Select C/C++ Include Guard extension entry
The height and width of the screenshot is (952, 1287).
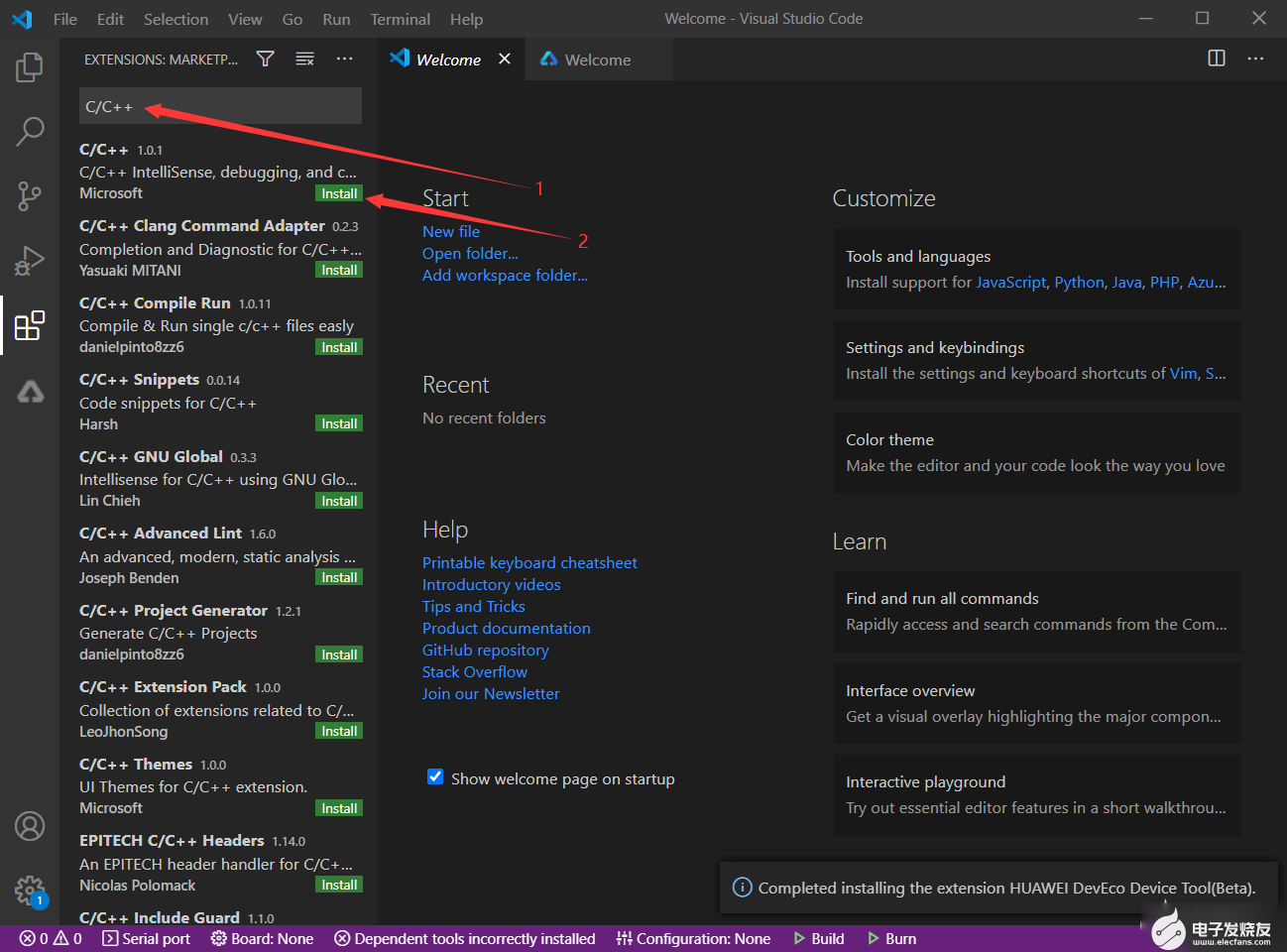(x=218, y=917)
